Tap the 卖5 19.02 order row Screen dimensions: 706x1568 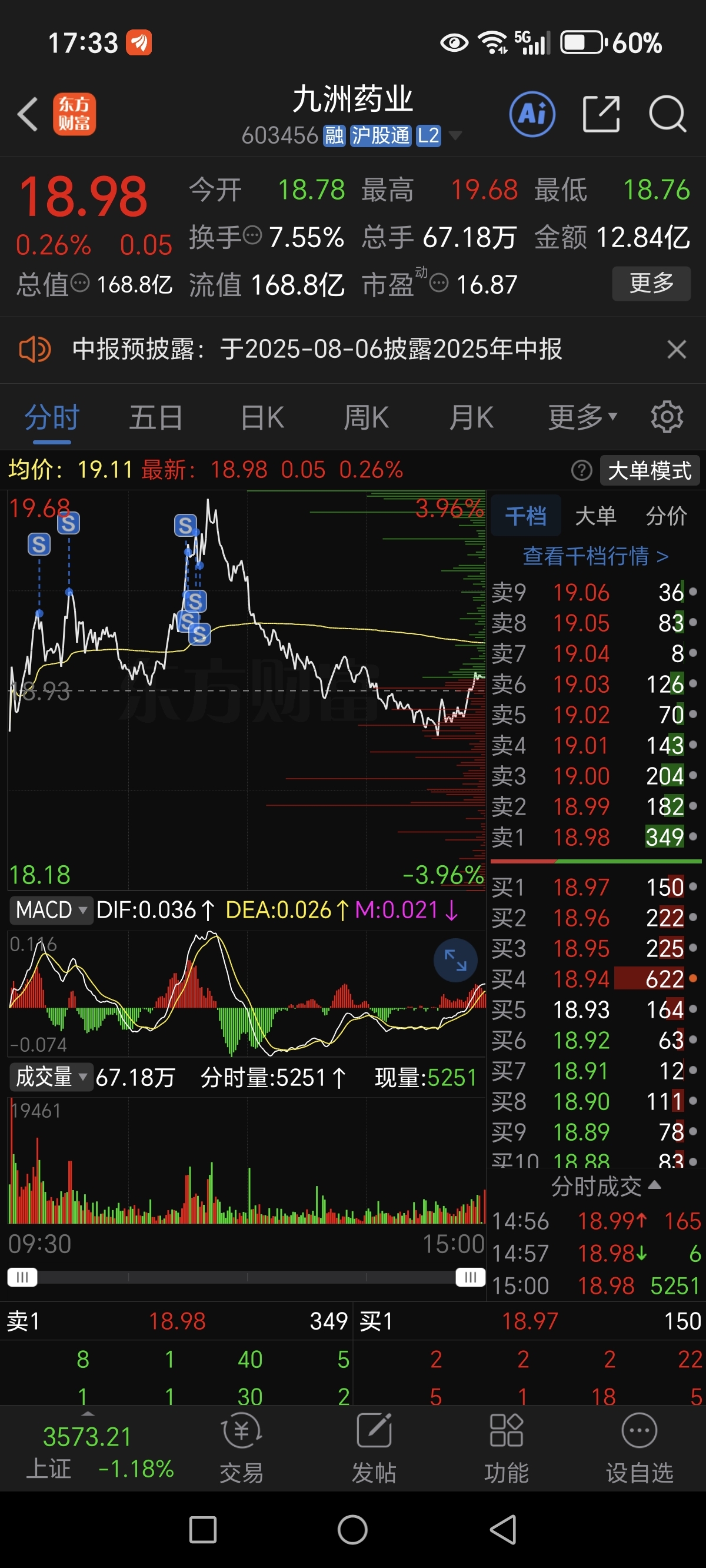tap(596, 715)
